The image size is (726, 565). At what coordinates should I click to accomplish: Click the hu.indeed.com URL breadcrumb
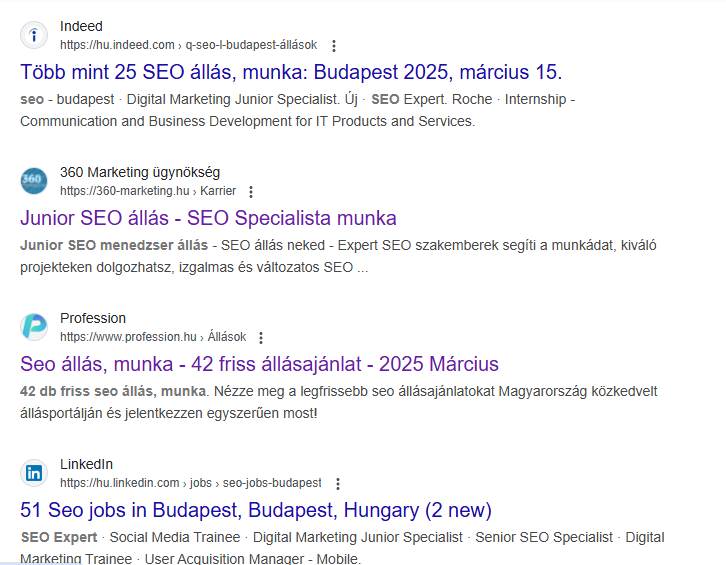point(188,45)
